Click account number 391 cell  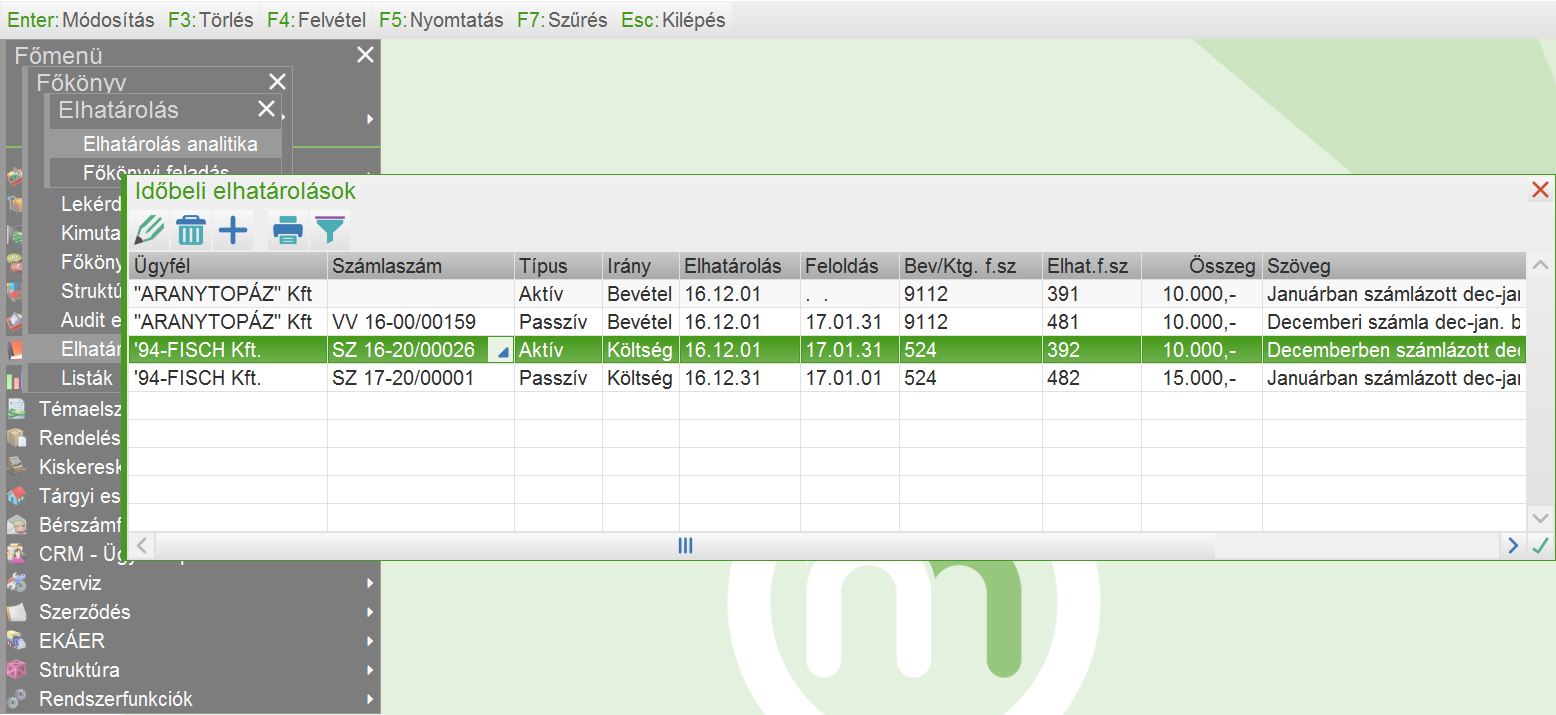(x=1091, y=294)
